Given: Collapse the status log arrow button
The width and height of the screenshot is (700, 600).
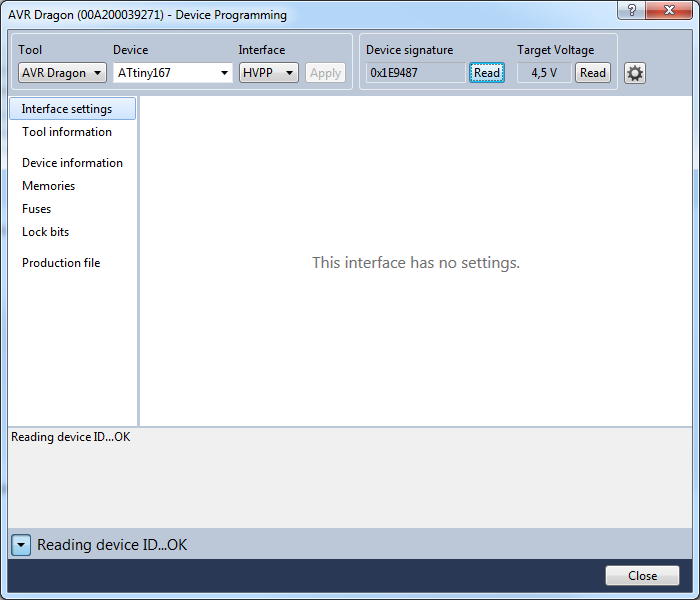Looking at the screenshot, I should [21, 545].
